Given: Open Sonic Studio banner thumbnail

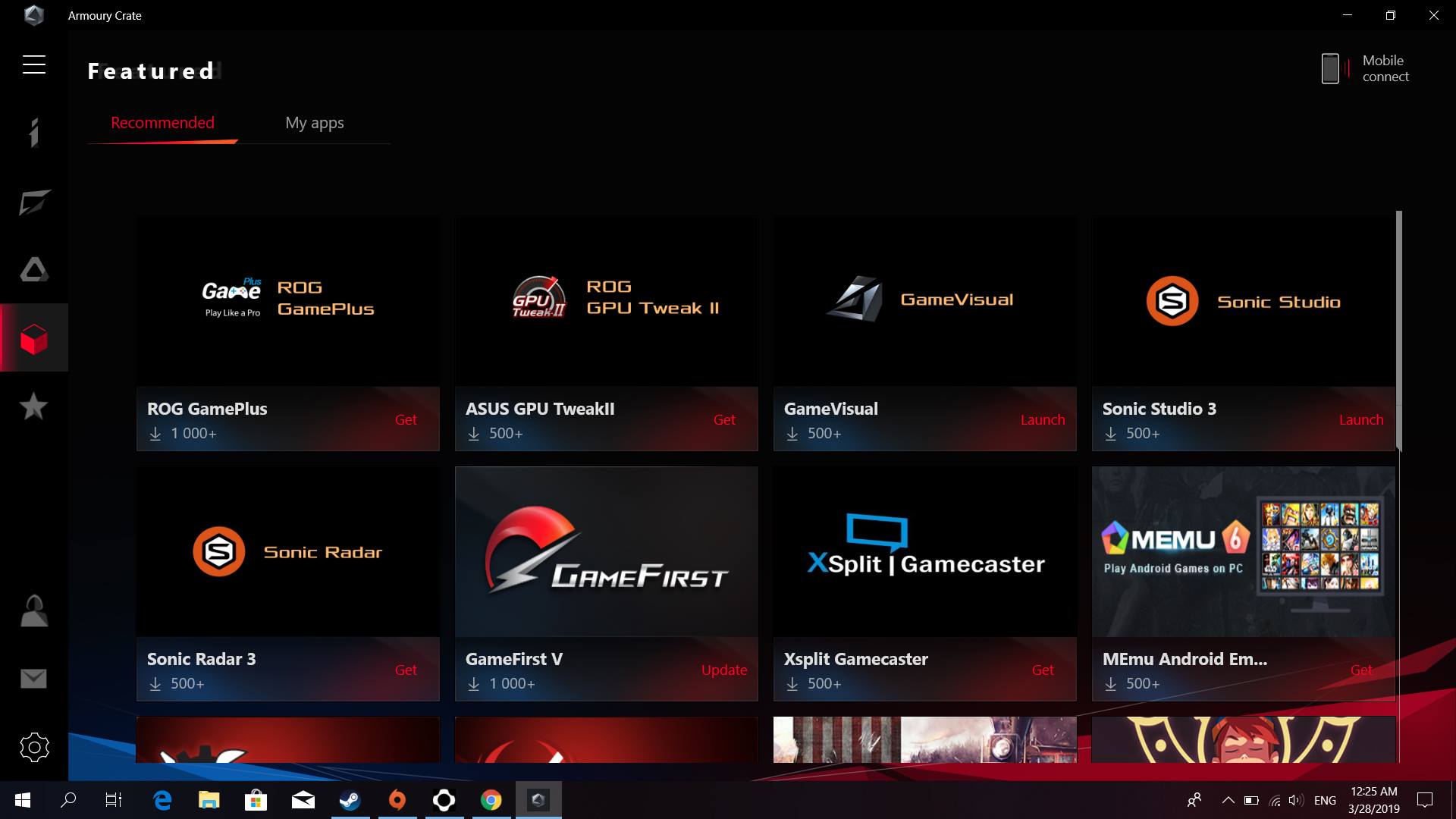Looking at the screenshot, I should [1244, 301].
